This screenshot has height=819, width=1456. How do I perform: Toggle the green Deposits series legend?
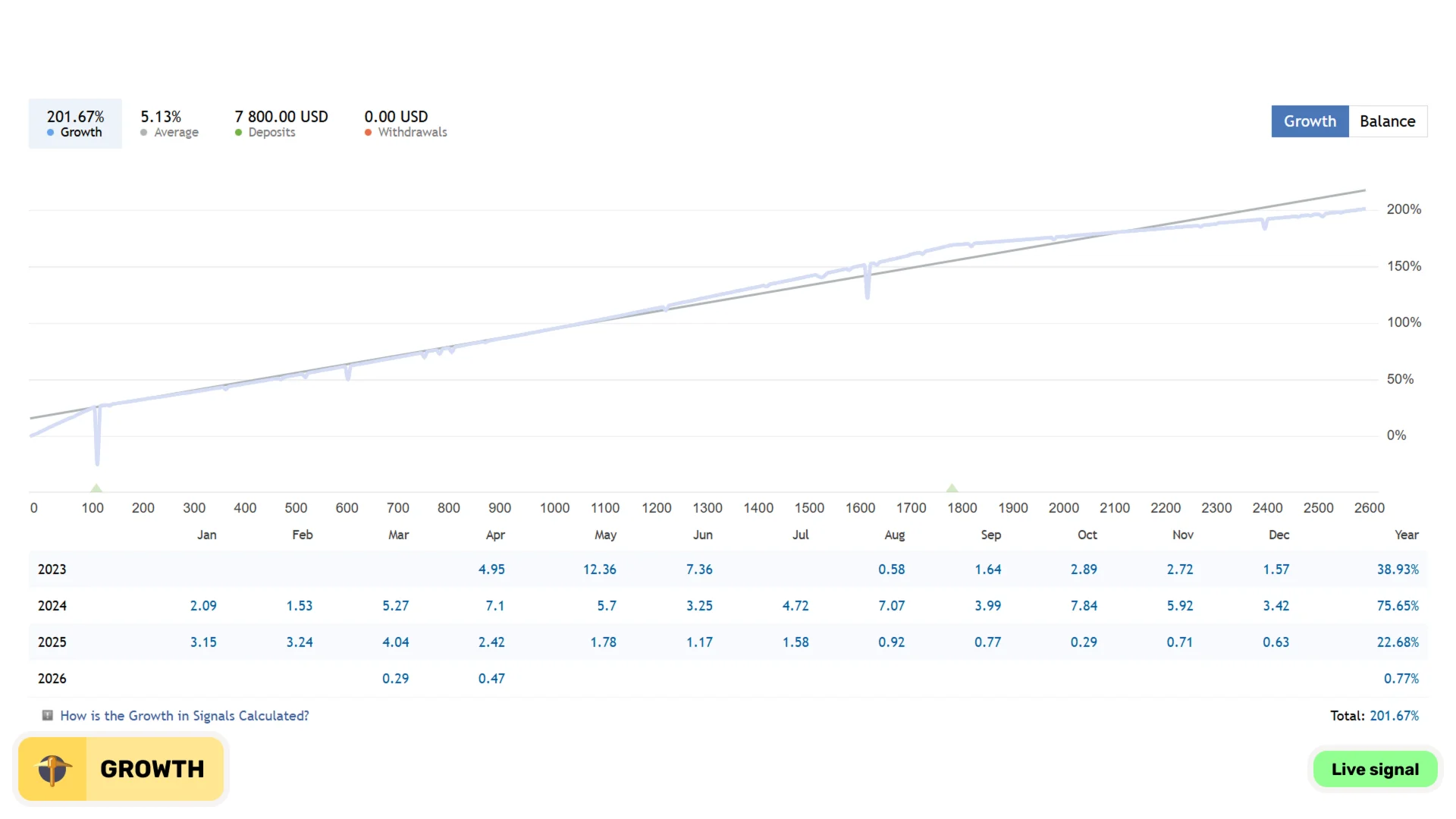(x=281, y=124)
